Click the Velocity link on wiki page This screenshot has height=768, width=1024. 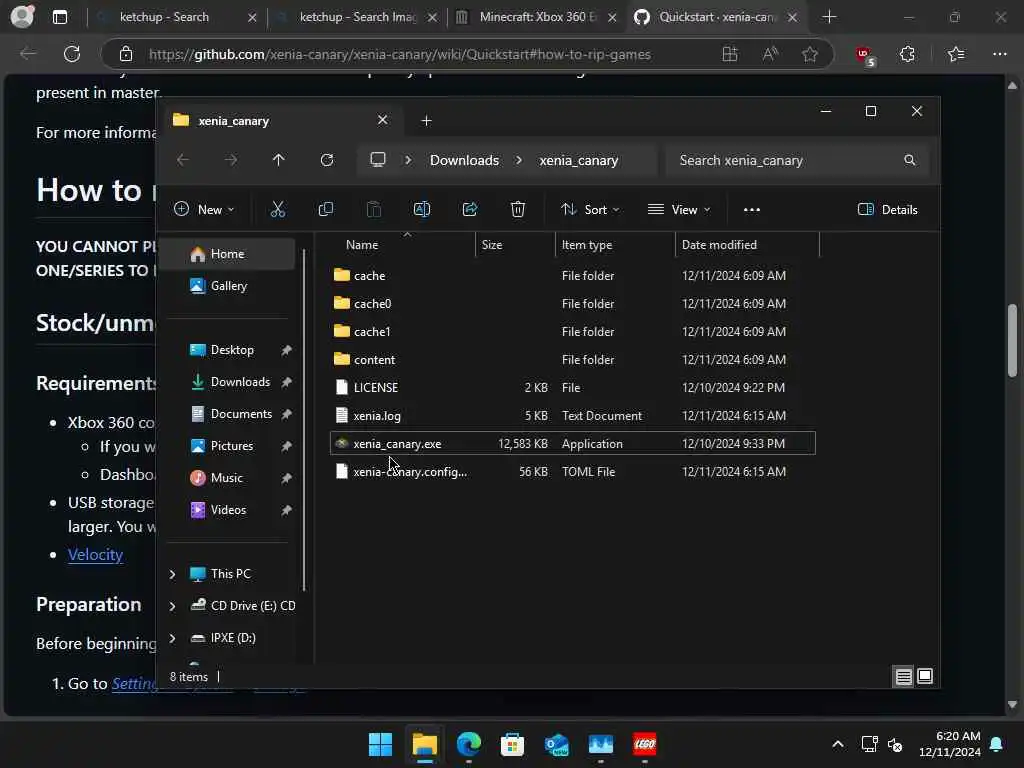(95, 554)
